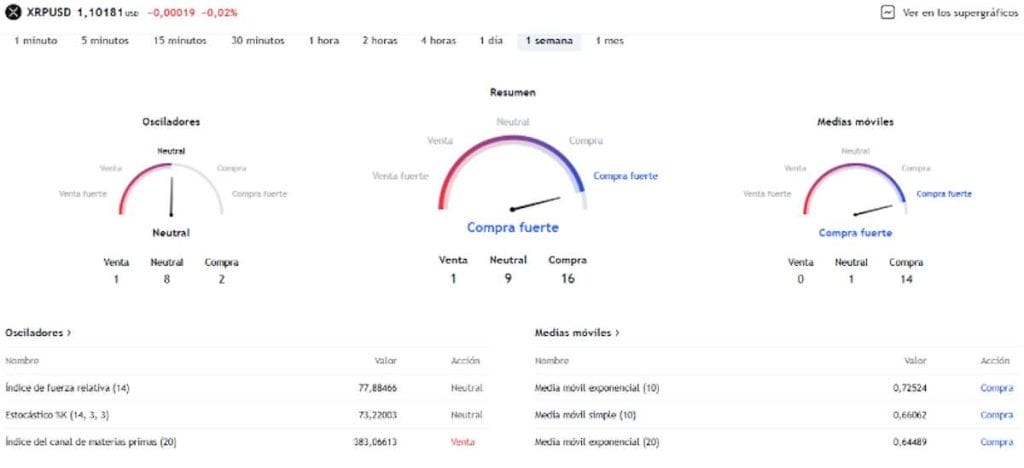This screenshot has width=1024, height=468.
Task: Expand the Osciladores section heading
Action: click(38, 333)
